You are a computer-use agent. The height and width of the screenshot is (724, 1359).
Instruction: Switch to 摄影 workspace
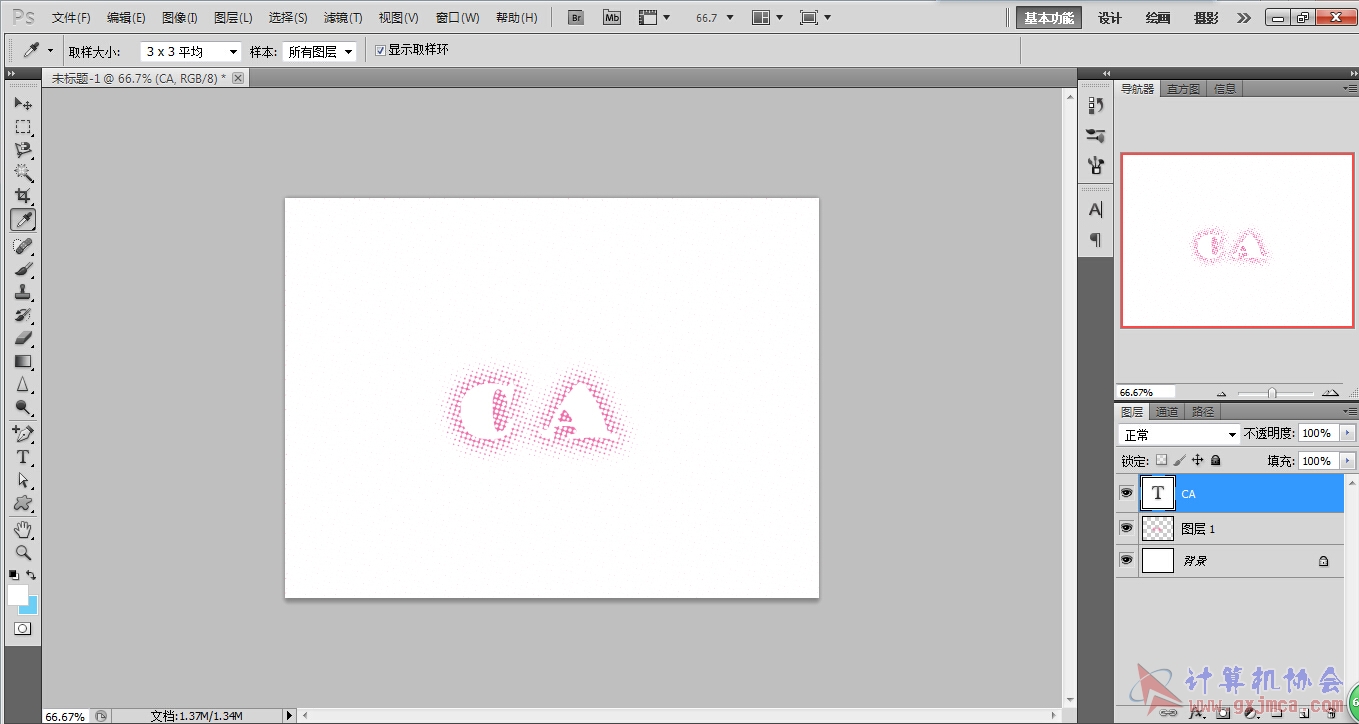[1206, 18]
